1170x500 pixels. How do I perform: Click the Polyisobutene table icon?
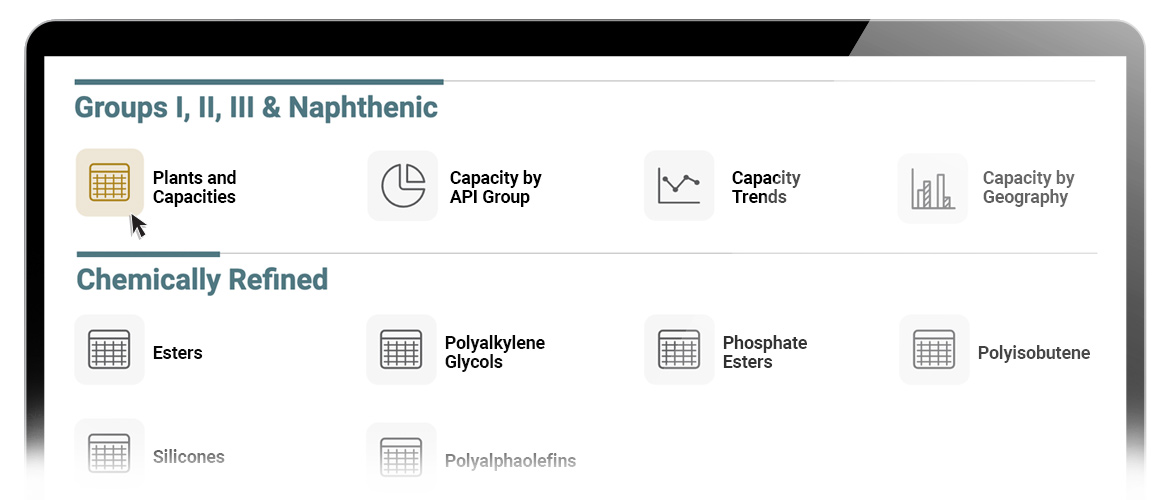point(934,349)
